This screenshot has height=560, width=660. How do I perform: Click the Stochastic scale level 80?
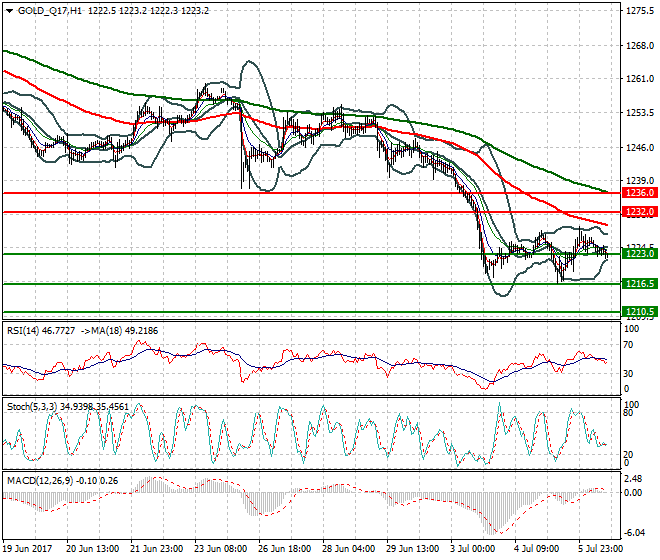[x=628, y=413]
